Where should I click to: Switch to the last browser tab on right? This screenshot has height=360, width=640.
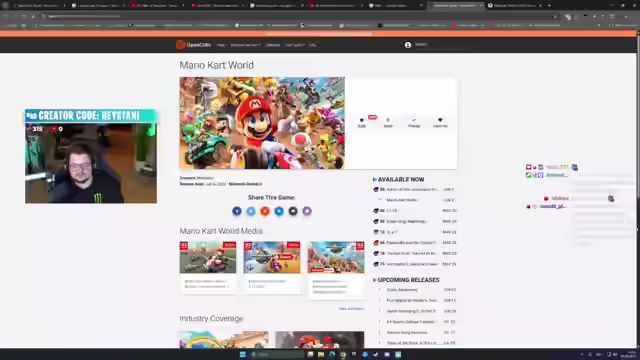[x=515, y=6]
